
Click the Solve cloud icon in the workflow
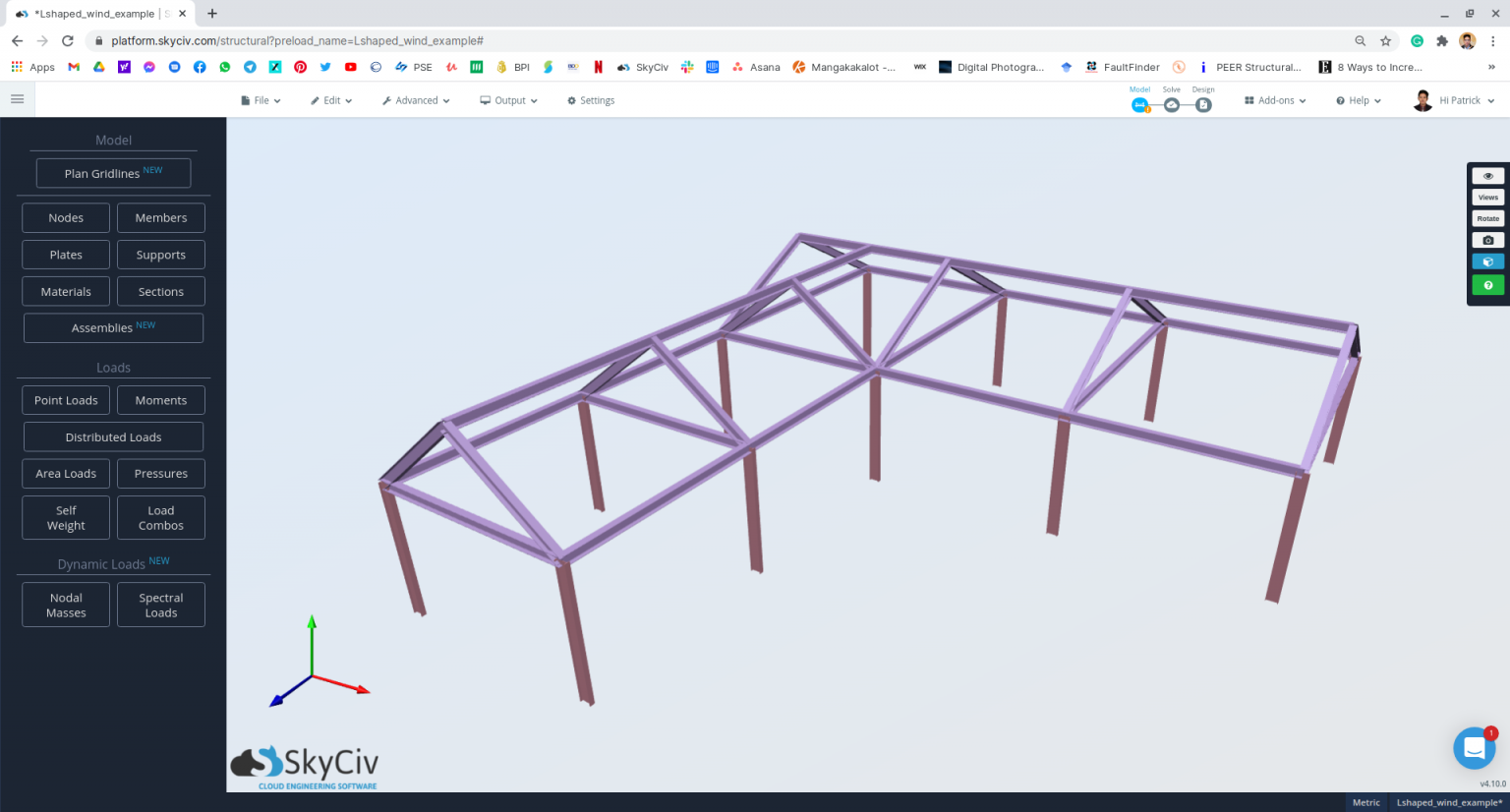1171,102
